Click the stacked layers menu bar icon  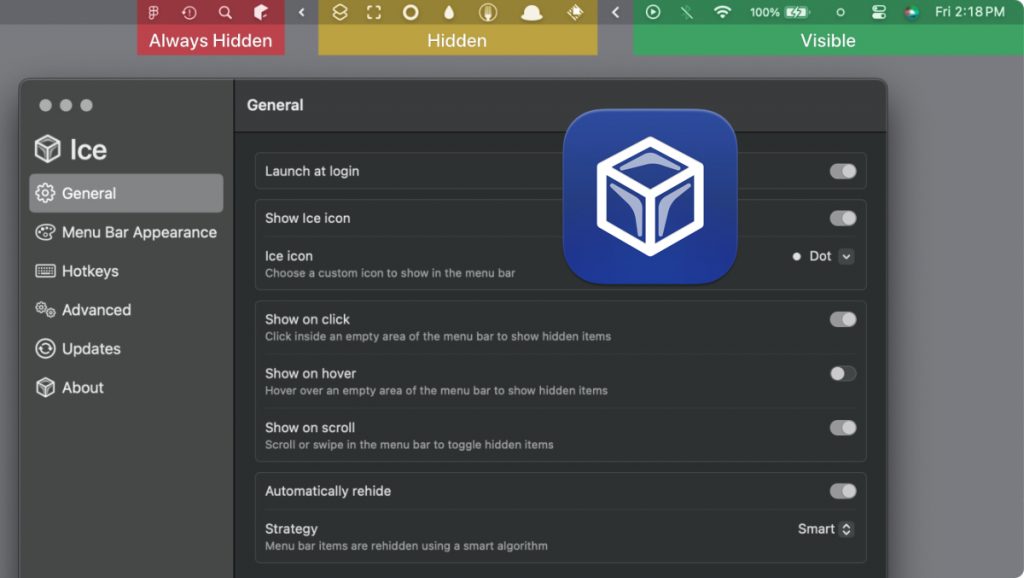340,13
